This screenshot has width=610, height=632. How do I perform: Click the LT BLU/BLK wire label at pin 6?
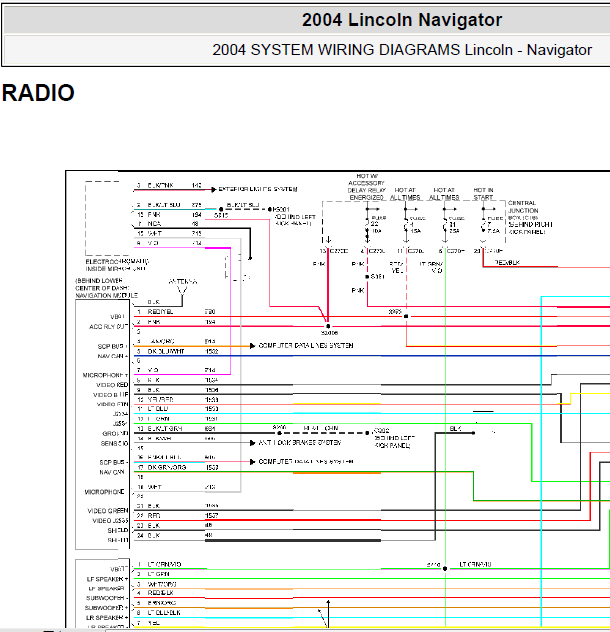click(x=164, y=613)
